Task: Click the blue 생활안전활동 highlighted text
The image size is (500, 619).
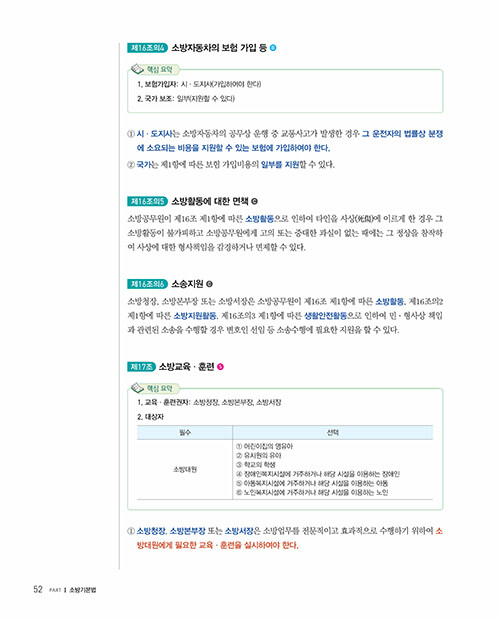Action: (326, 315)
